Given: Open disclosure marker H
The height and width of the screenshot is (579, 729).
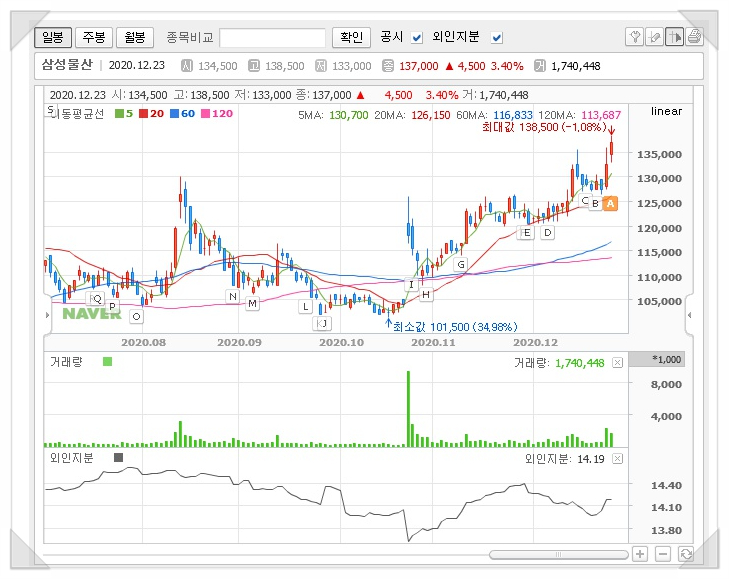Looking at the screenshot, I should click(426, 294).
